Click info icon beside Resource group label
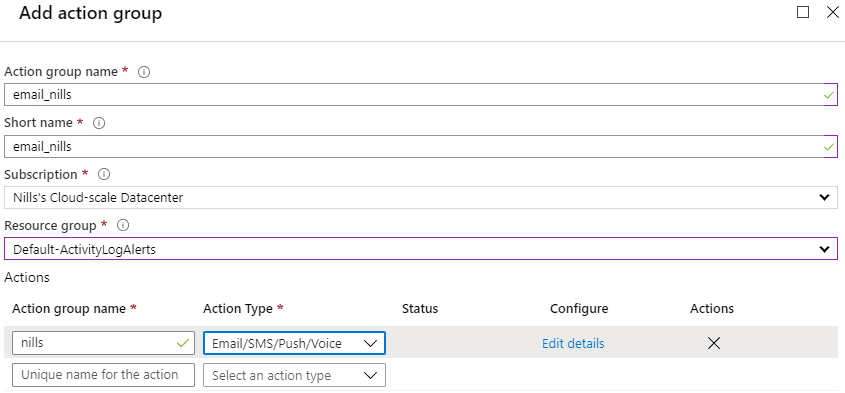The image size is (845, 393). click(x=122, y=225)
